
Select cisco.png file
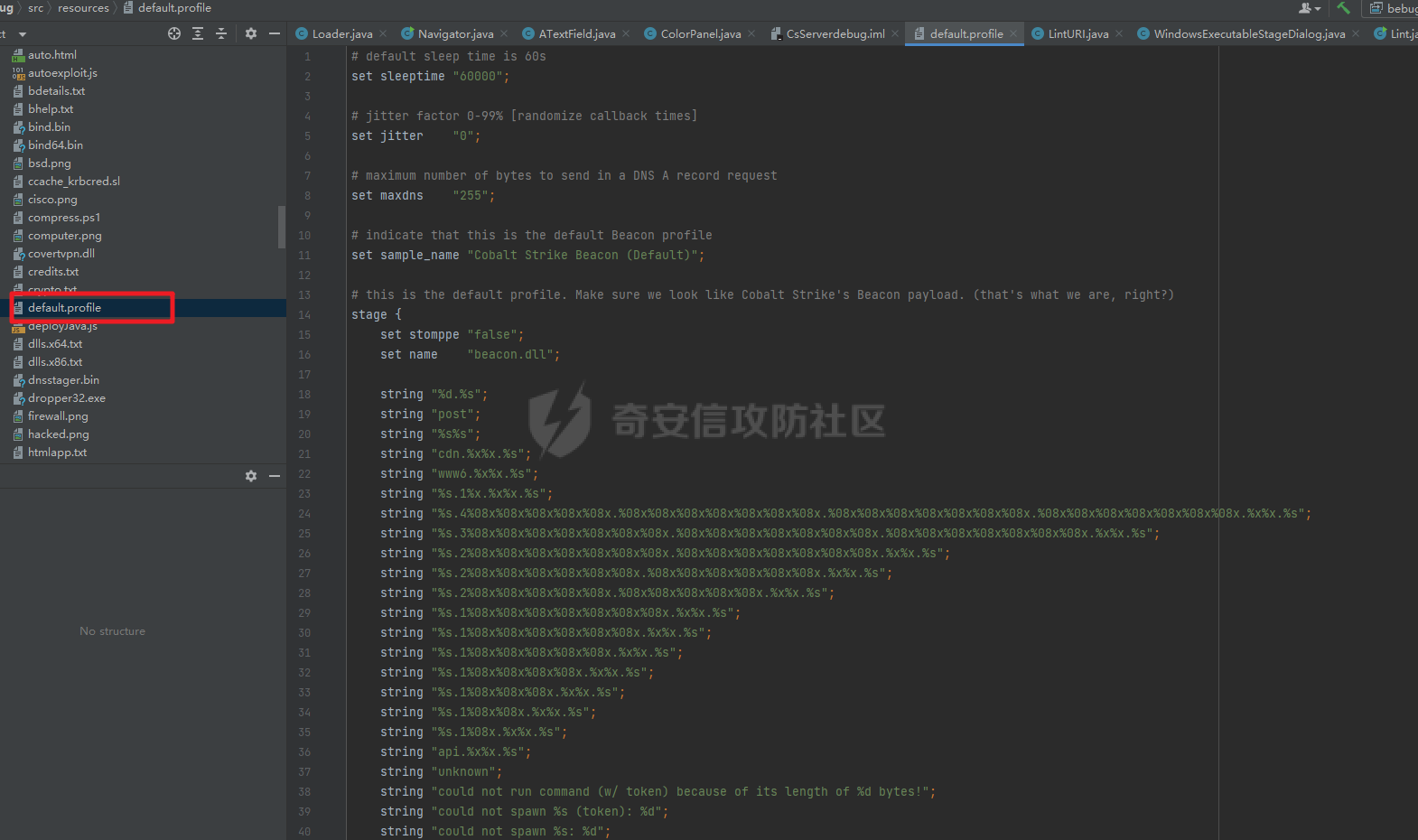(52, 200)
